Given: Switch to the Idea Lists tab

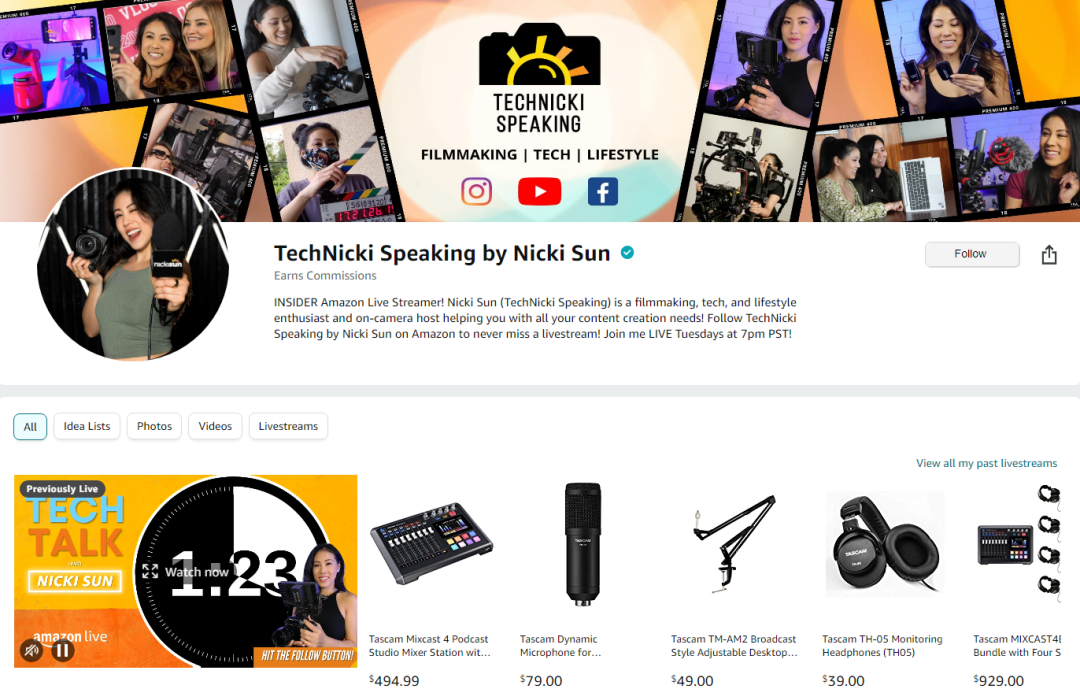Looking at the screenshot, I should point(87,426).
